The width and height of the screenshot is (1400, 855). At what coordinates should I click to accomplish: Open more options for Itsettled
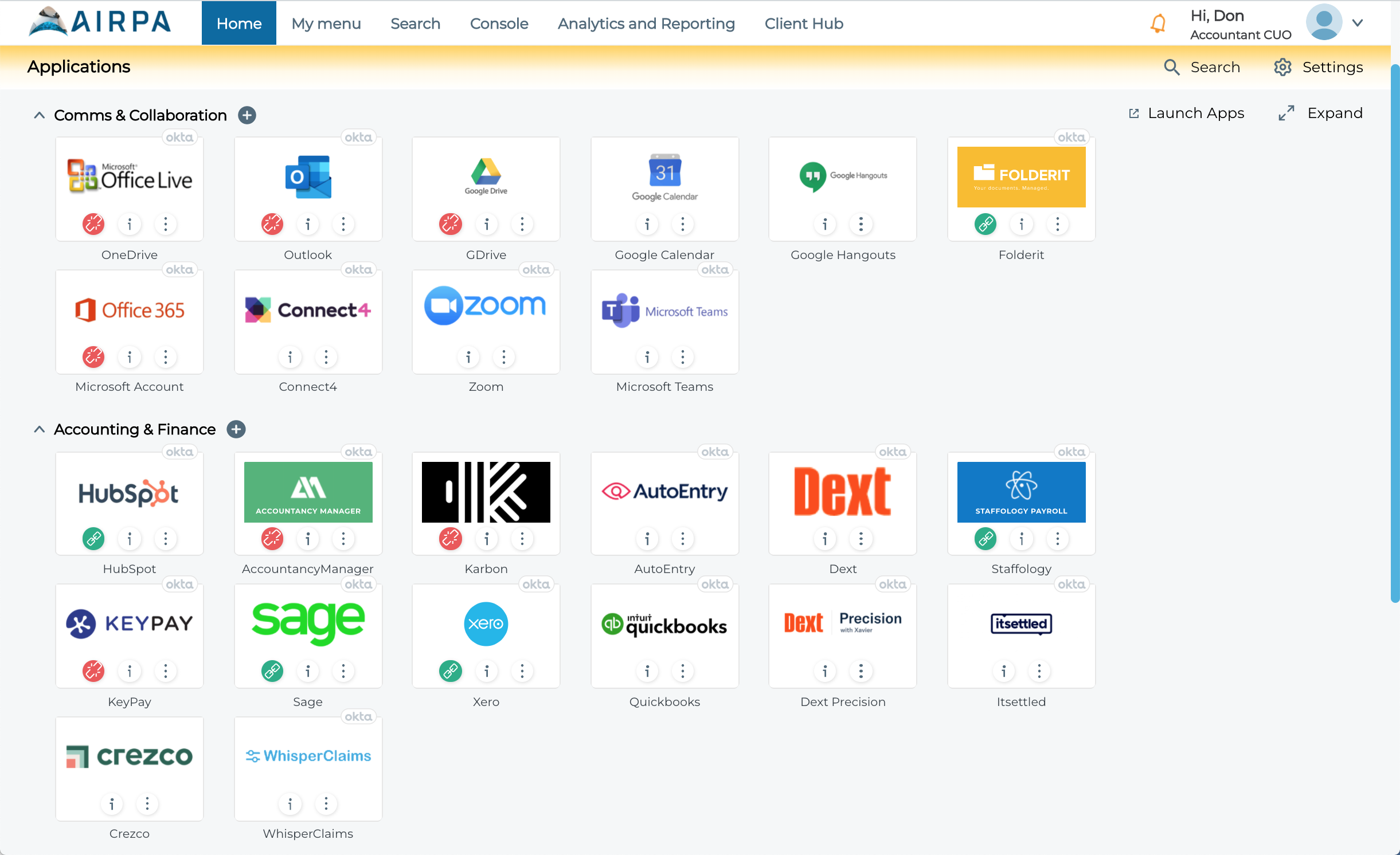click(x=1039, y=671)
